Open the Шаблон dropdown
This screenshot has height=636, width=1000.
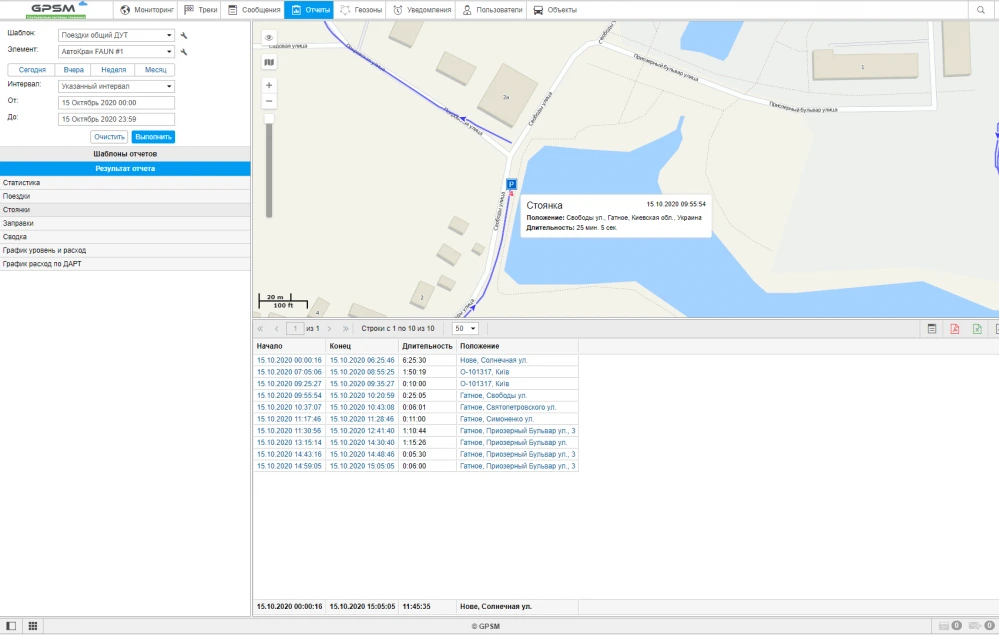tap(116, 35)
